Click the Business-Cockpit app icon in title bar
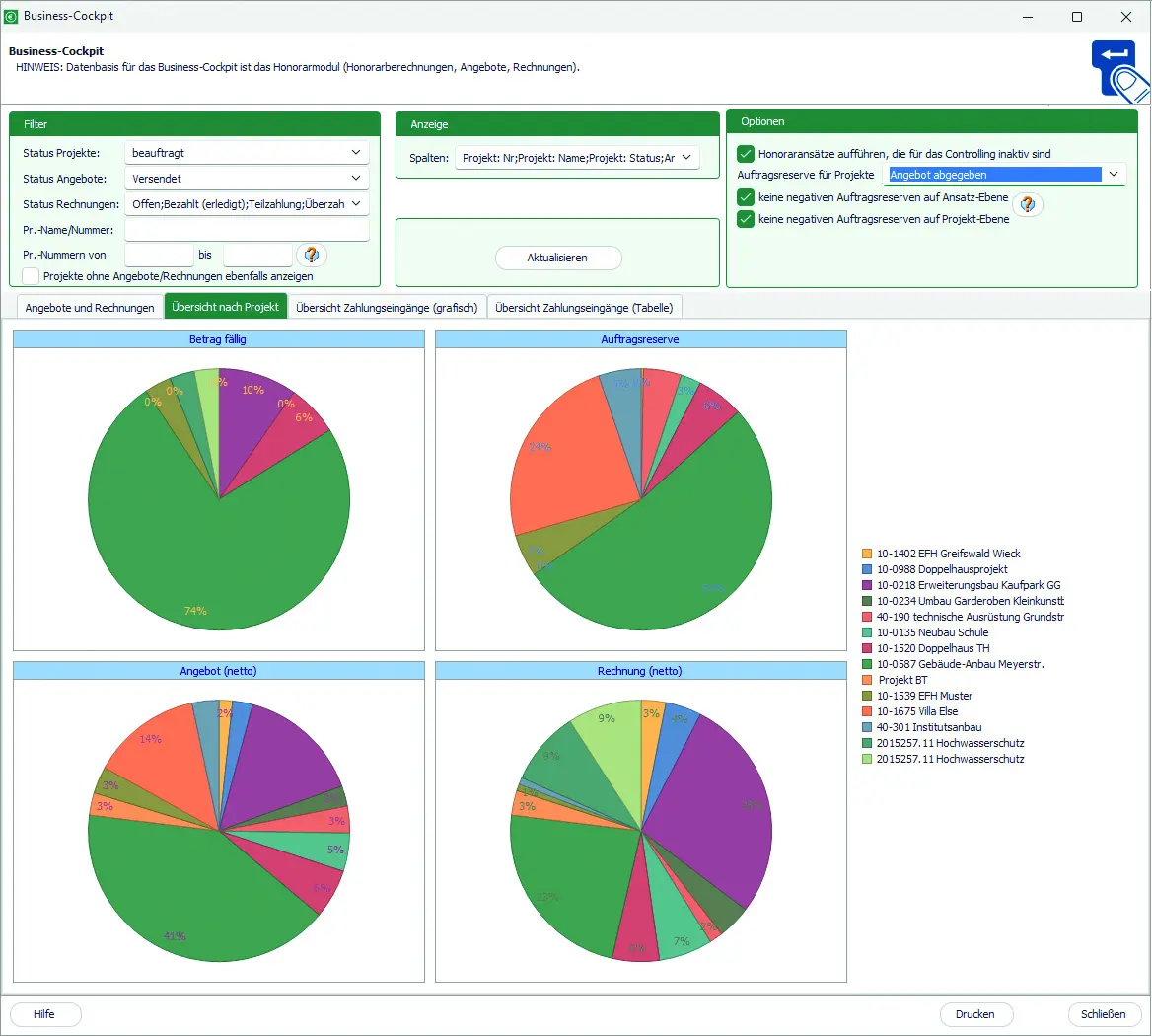This screenshot has height=1036, width=1152. pyautogui.click(x=11, y=17)
